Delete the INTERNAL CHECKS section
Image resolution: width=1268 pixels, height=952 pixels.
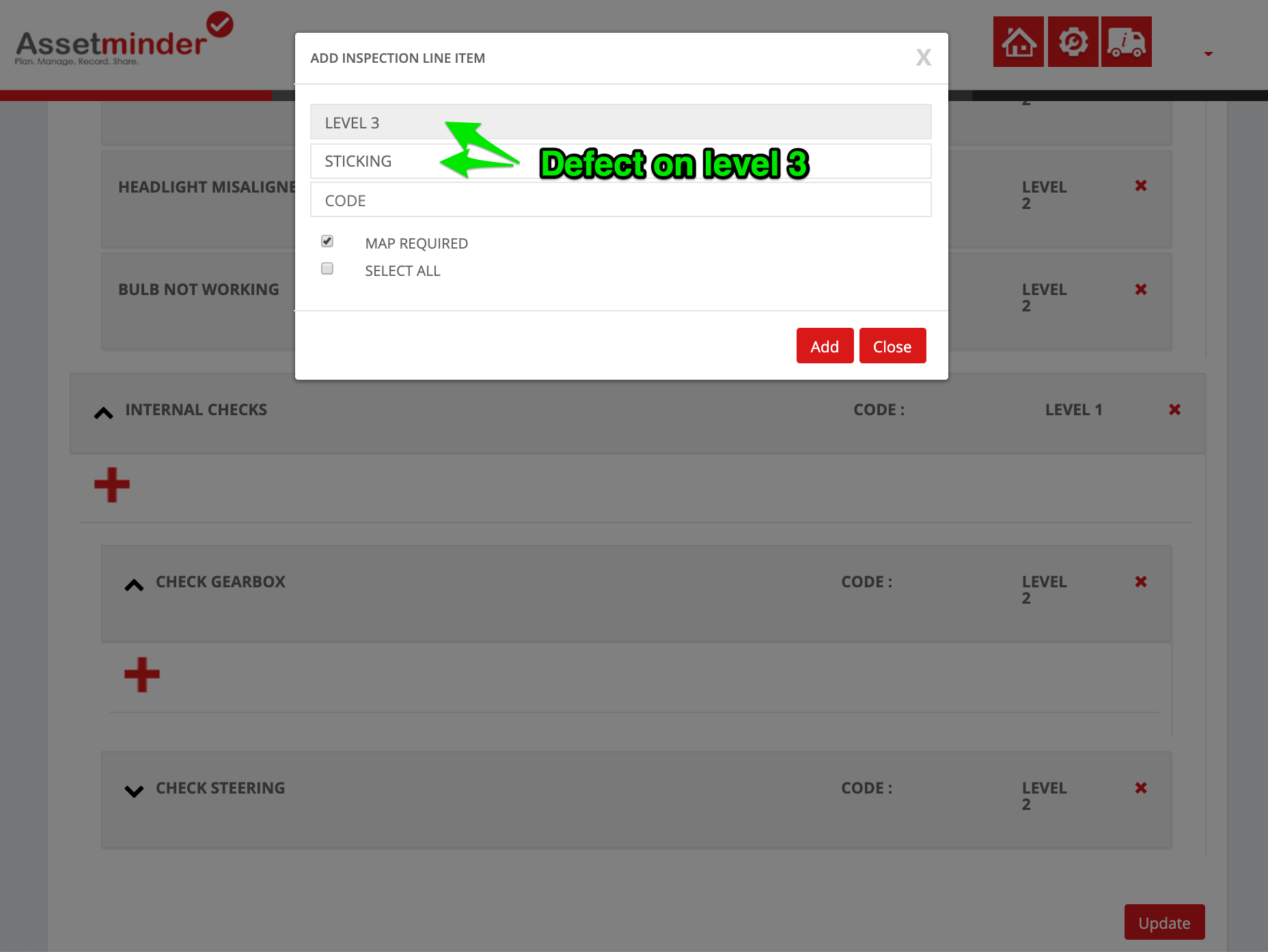click(1175, 410)
